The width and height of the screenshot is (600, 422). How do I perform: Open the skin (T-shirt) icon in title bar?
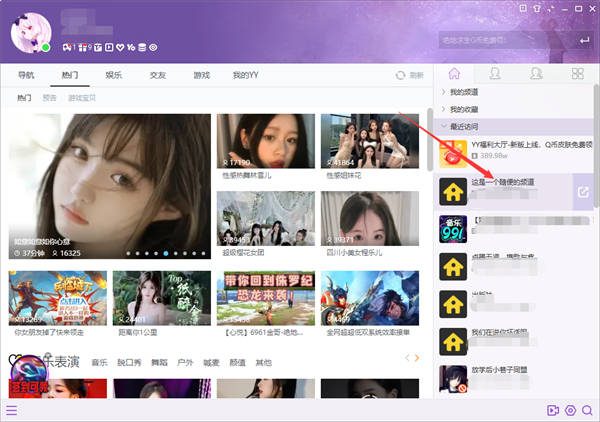pos(537,8)
